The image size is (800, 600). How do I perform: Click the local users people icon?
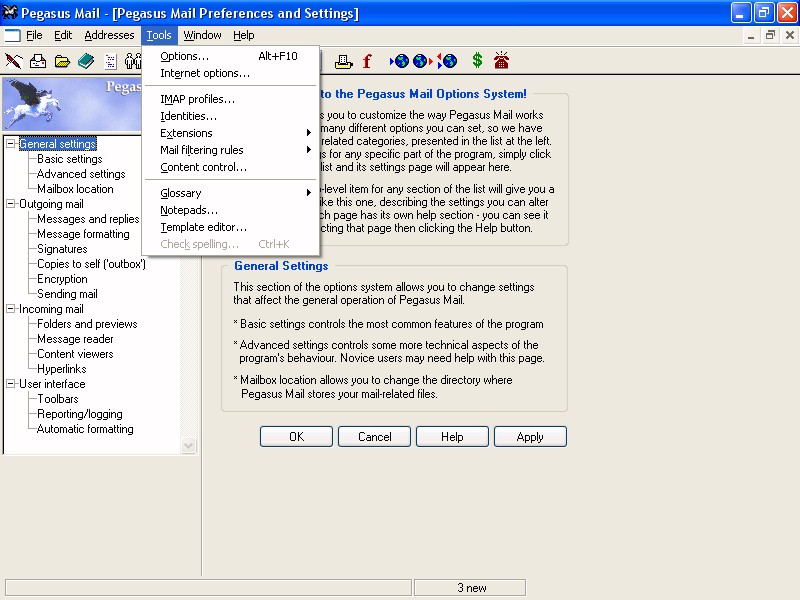(133, 61)
